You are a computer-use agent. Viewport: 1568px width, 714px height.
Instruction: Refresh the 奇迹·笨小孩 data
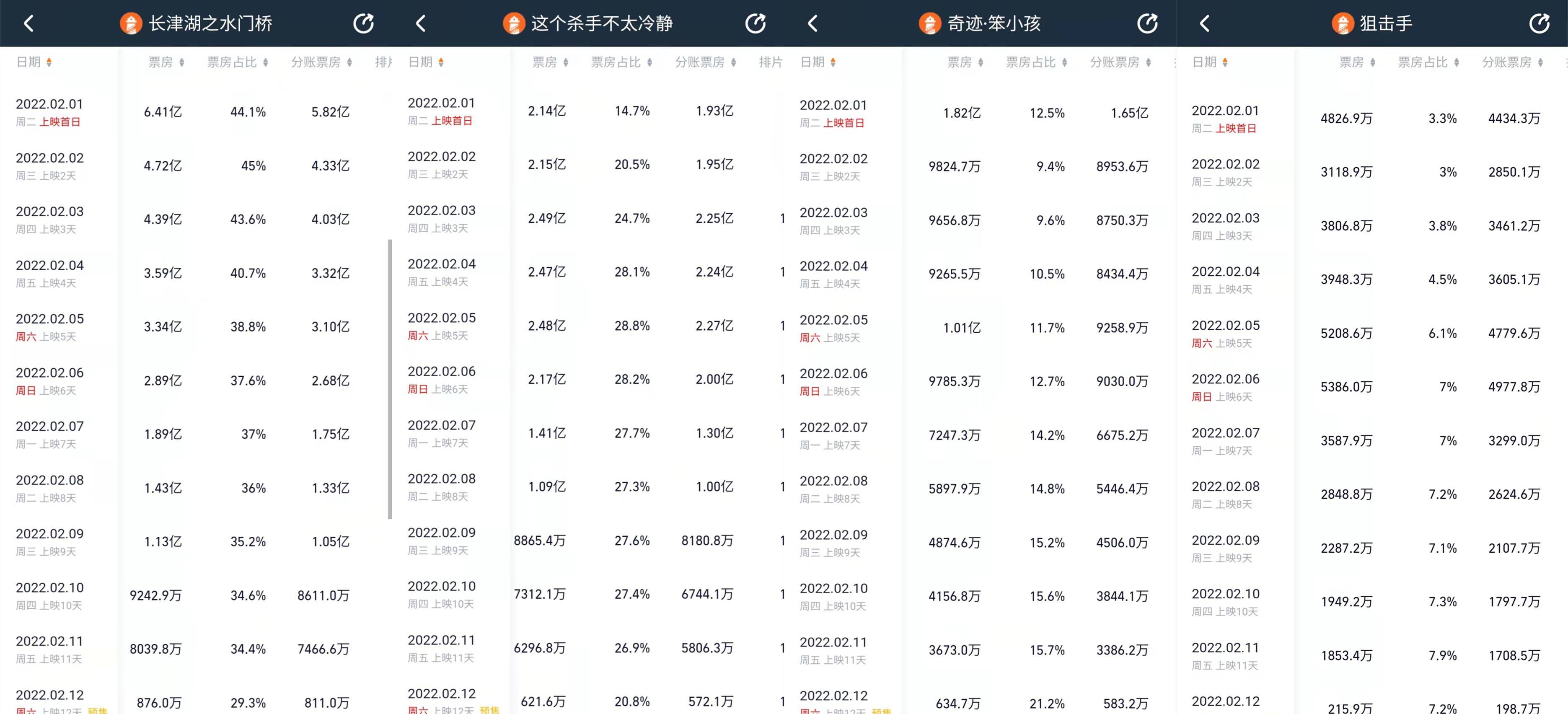pos(1147,24)
